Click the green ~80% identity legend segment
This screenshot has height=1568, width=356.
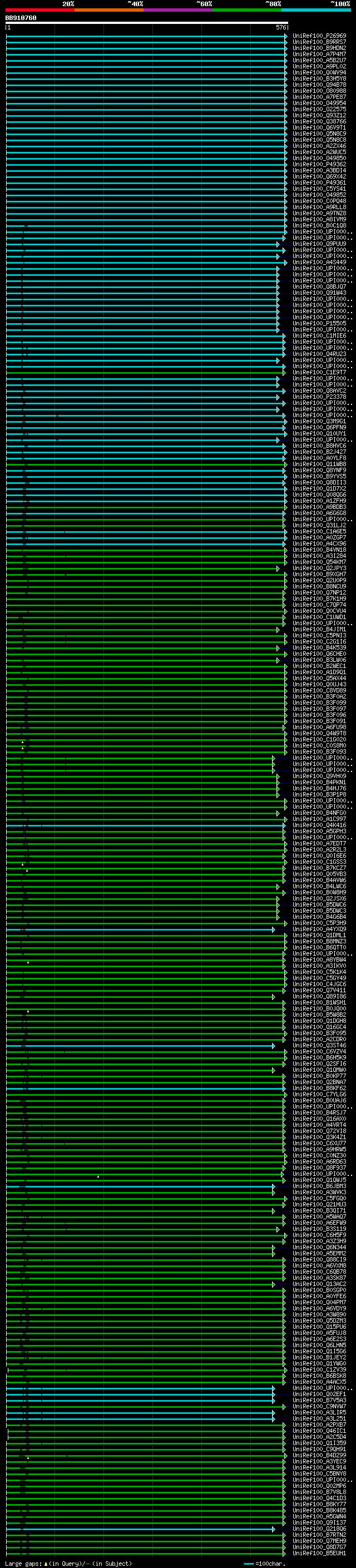click(x=247, y=10)
